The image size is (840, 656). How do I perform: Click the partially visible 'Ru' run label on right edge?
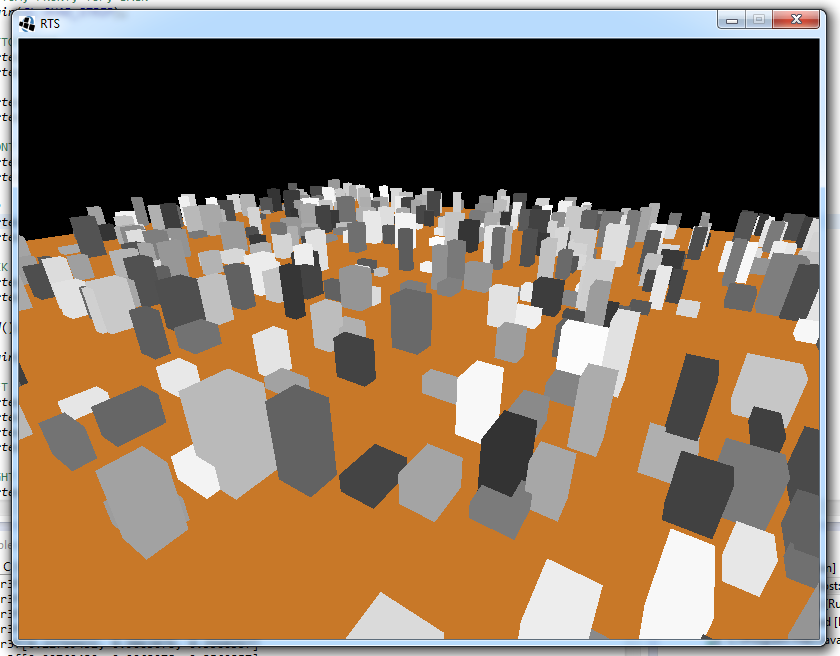click(x=831, y=604)
